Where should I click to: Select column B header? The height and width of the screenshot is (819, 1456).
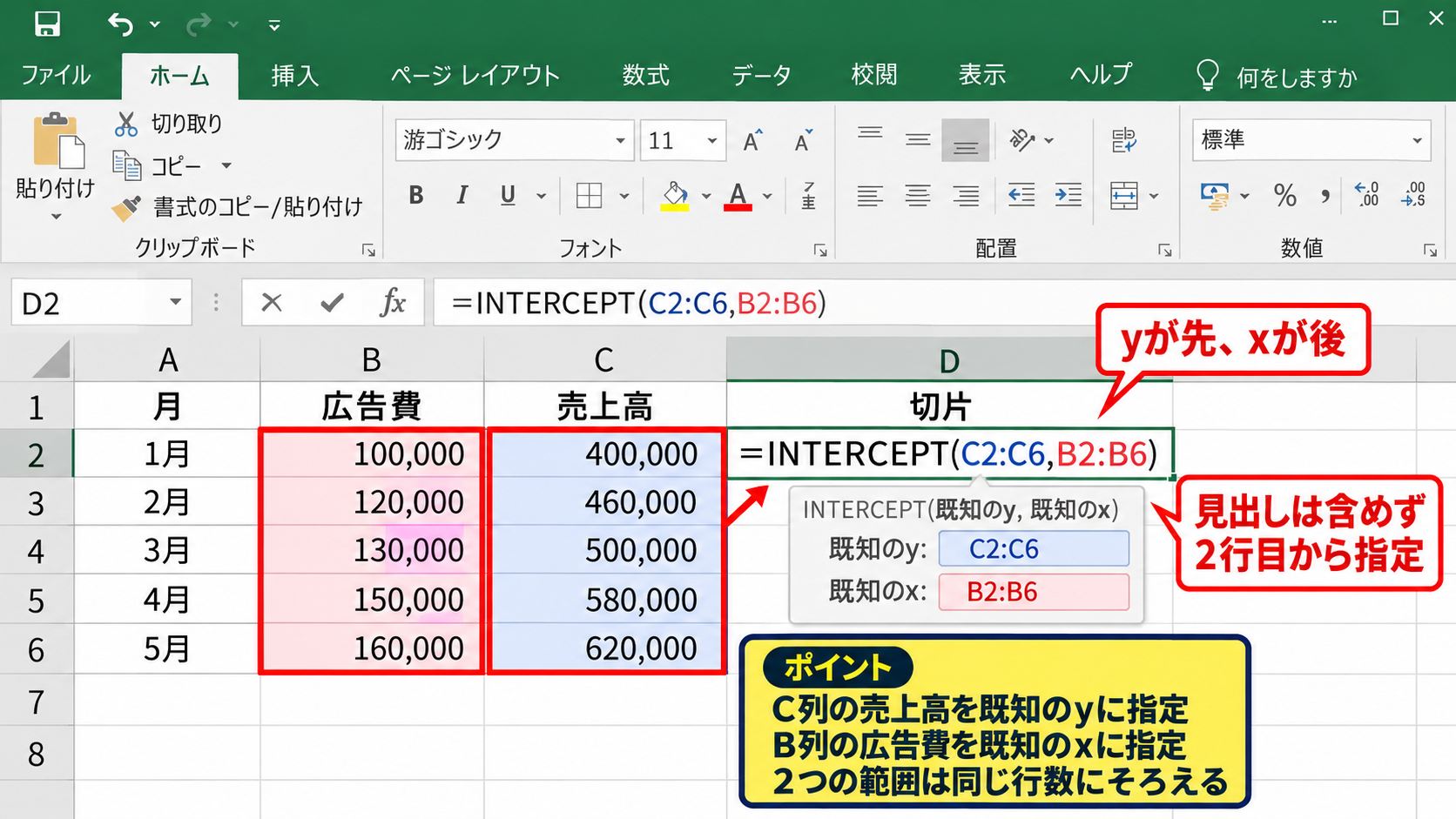coord(372,359)
